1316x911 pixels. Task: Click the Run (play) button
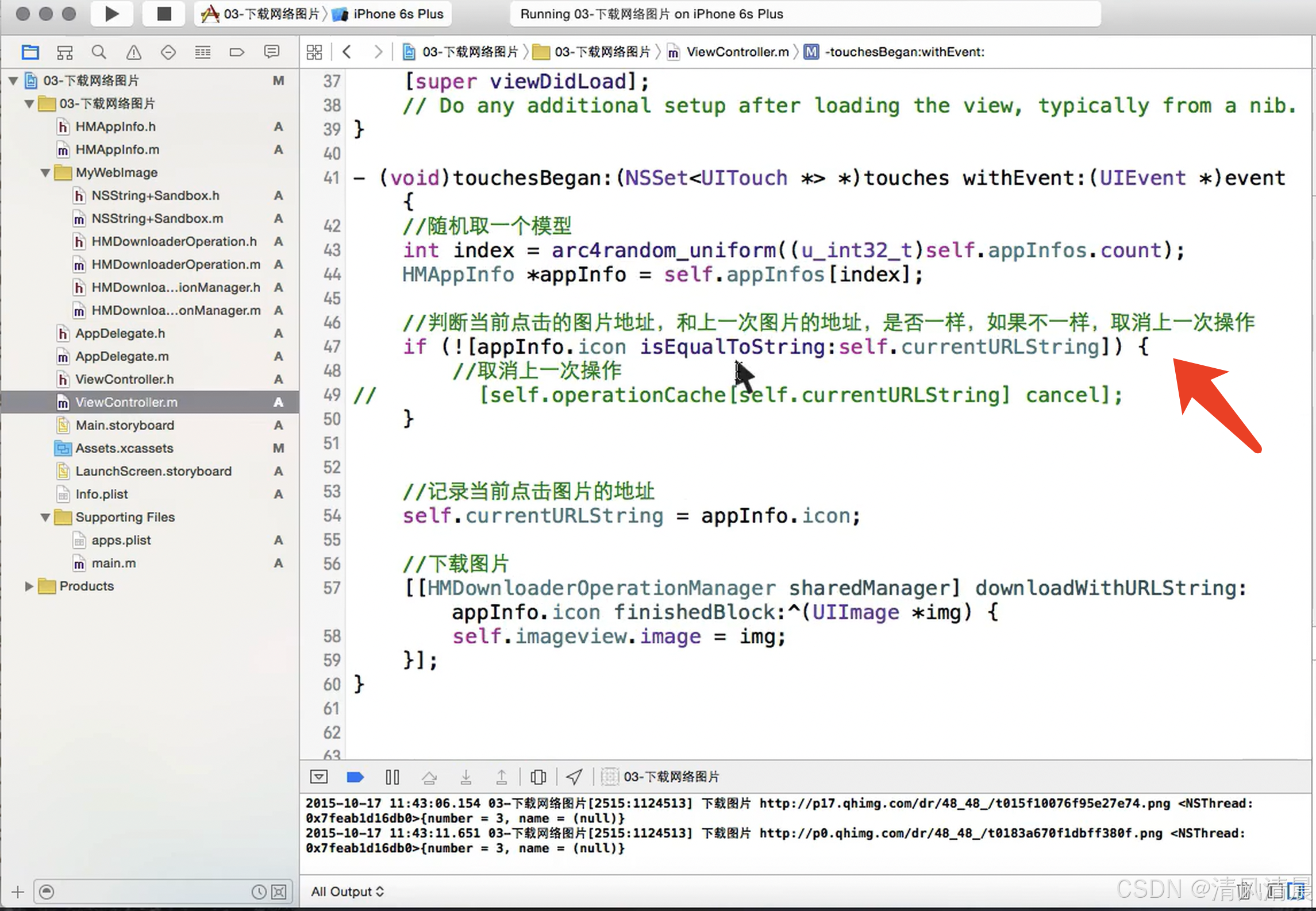pos(111,14)
